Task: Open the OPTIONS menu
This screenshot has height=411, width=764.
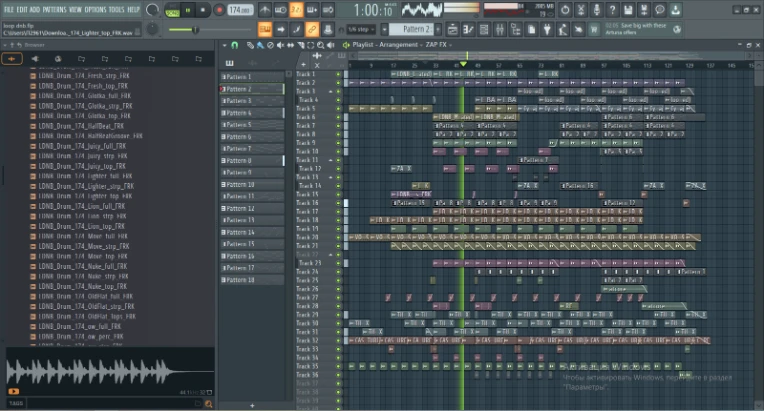Action: pos(95,9)
